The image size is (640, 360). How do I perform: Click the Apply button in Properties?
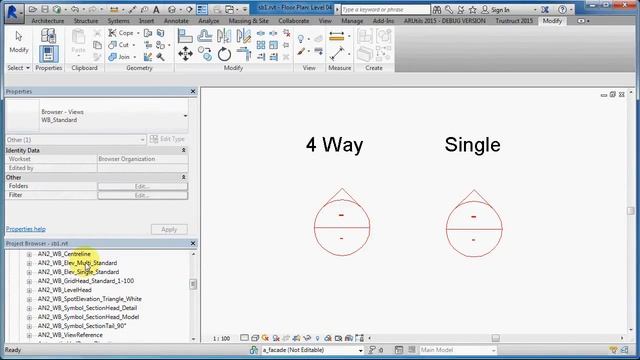pos(169,229)
